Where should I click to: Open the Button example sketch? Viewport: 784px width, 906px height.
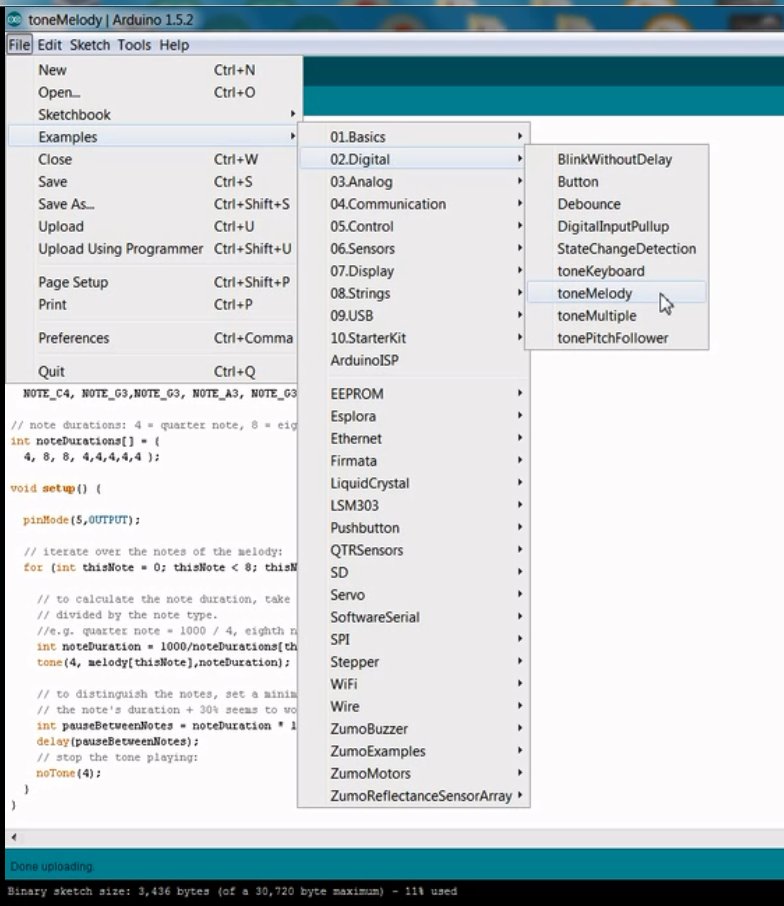(616, 181)
